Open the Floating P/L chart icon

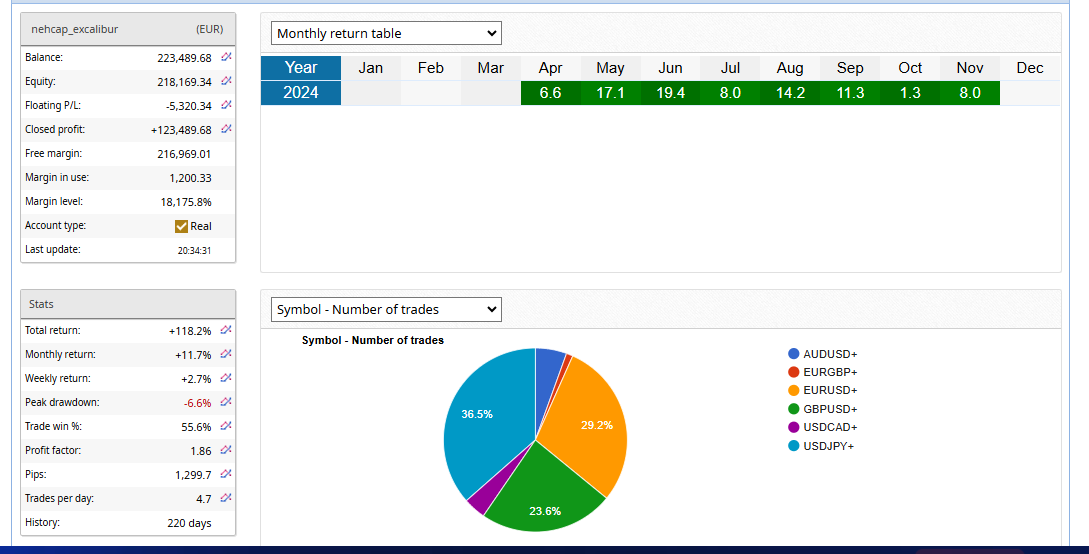(x=226, y=105)
